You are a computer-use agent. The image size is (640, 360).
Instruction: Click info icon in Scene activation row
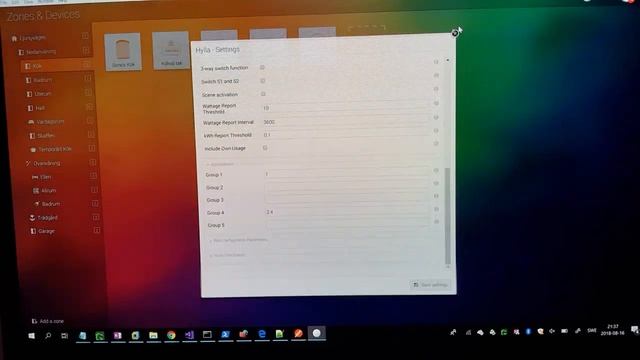point(436,89)
